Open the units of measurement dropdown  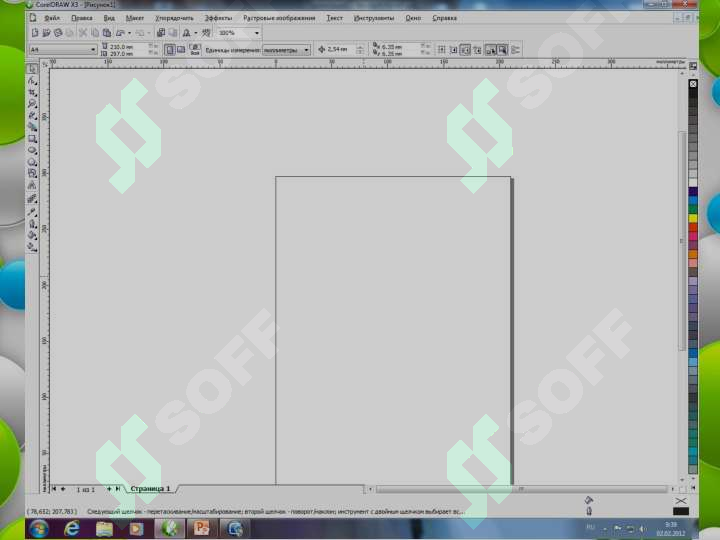click(x=307, y=50)
